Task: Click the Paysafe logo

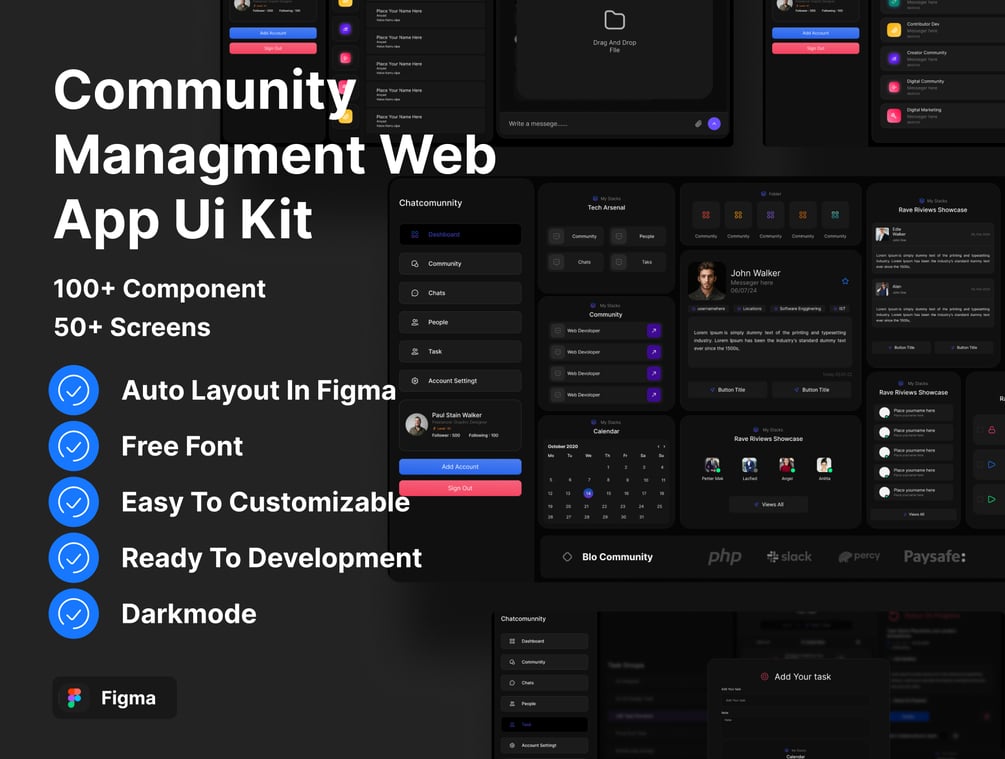Action: 934,556
